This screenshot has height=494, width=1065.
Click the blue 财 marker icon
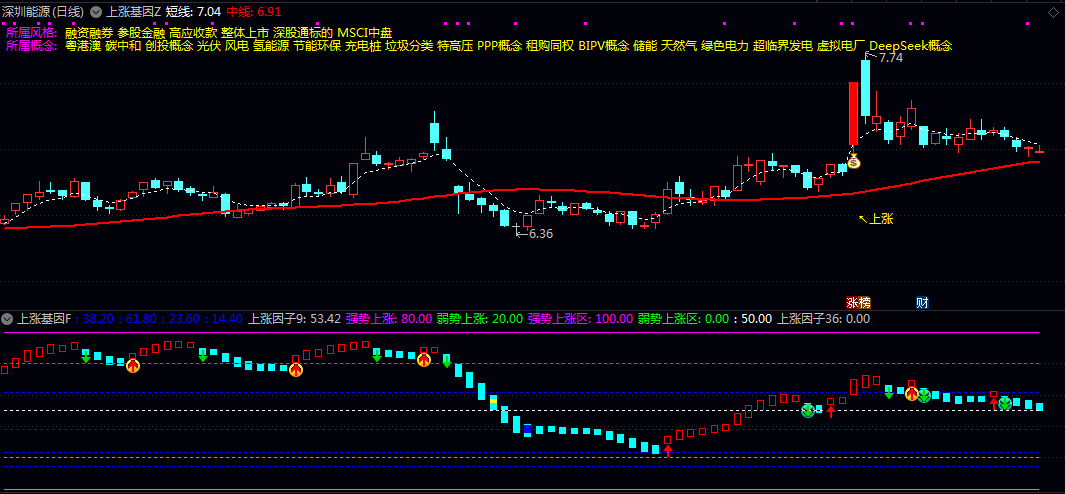922,303
